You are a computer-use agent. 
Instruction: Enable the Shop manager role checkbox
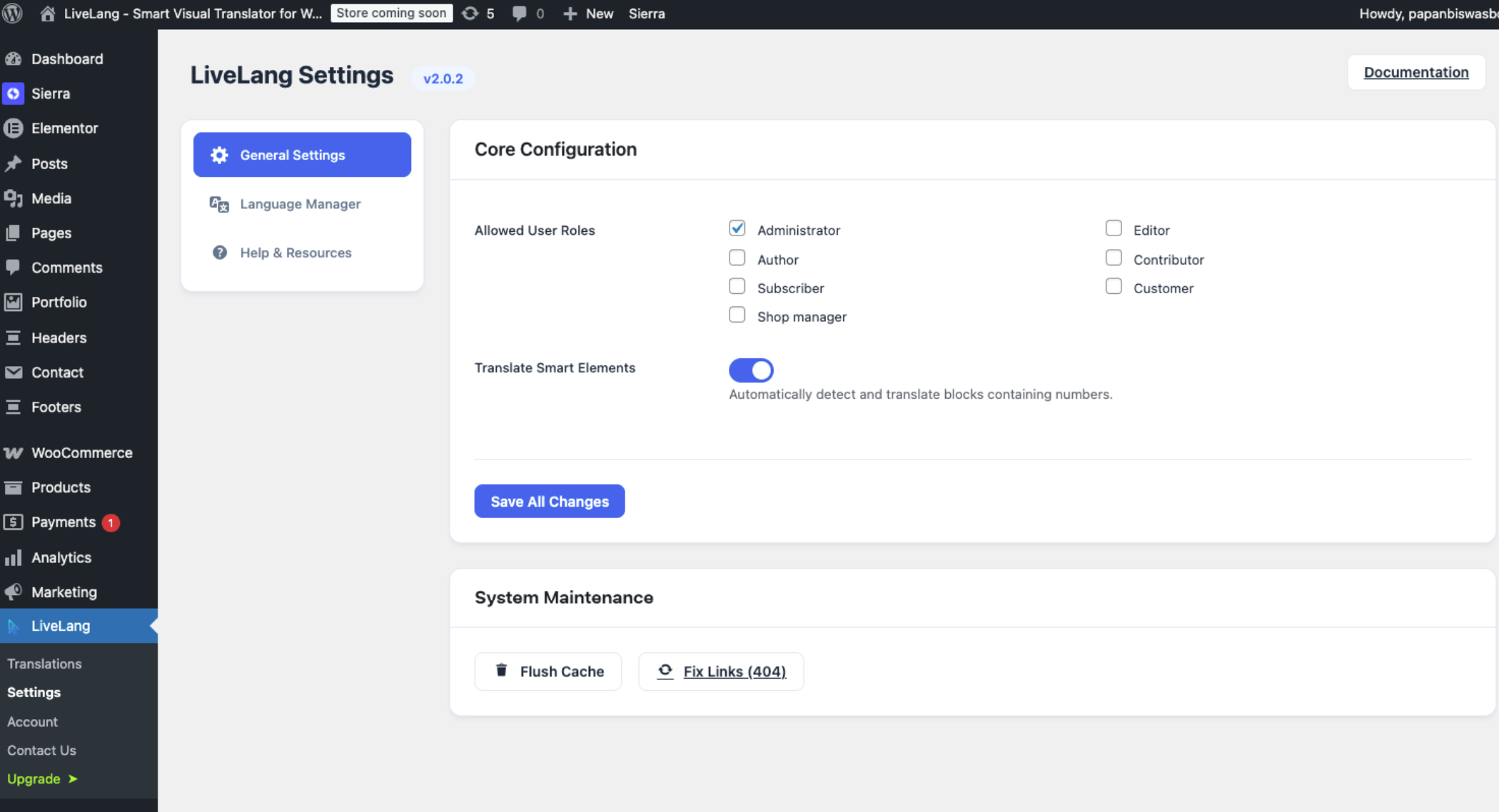point(737,315)
